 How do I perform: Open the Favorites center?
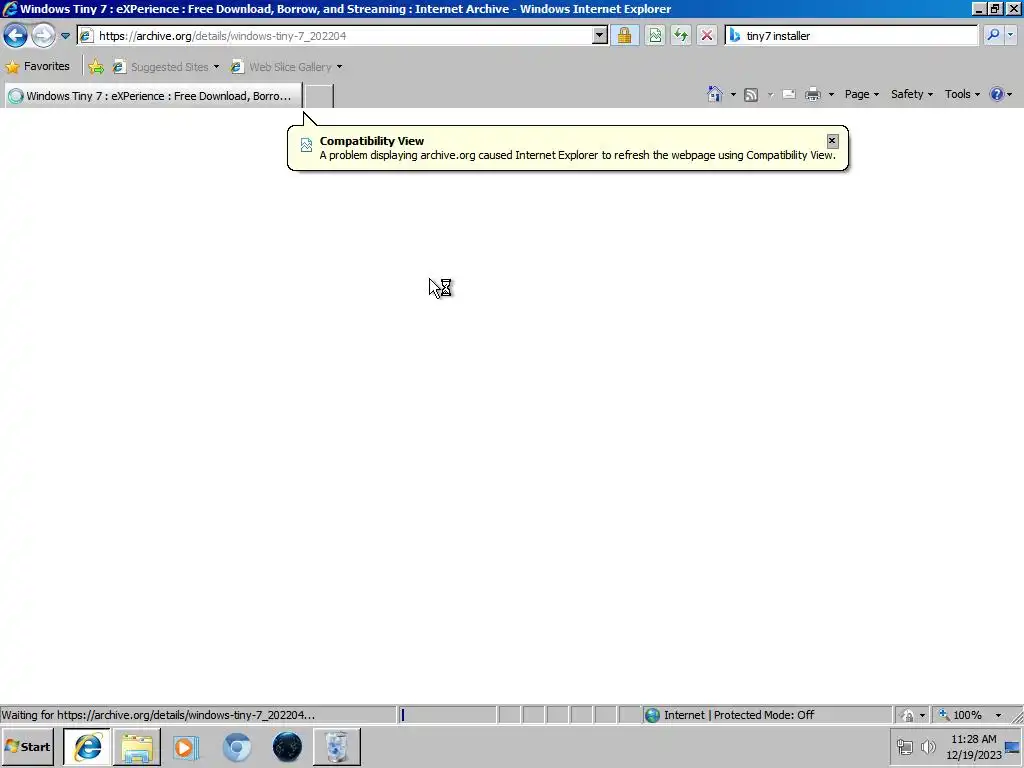pos(37,67)
